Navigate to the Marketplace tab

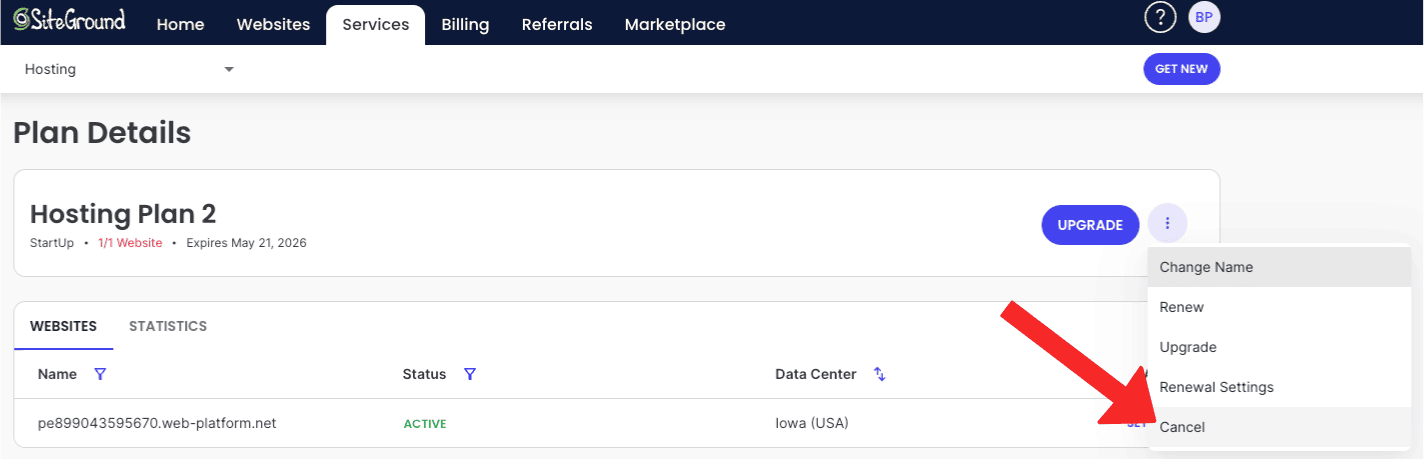pyautogui.click(x=675, y=25)
